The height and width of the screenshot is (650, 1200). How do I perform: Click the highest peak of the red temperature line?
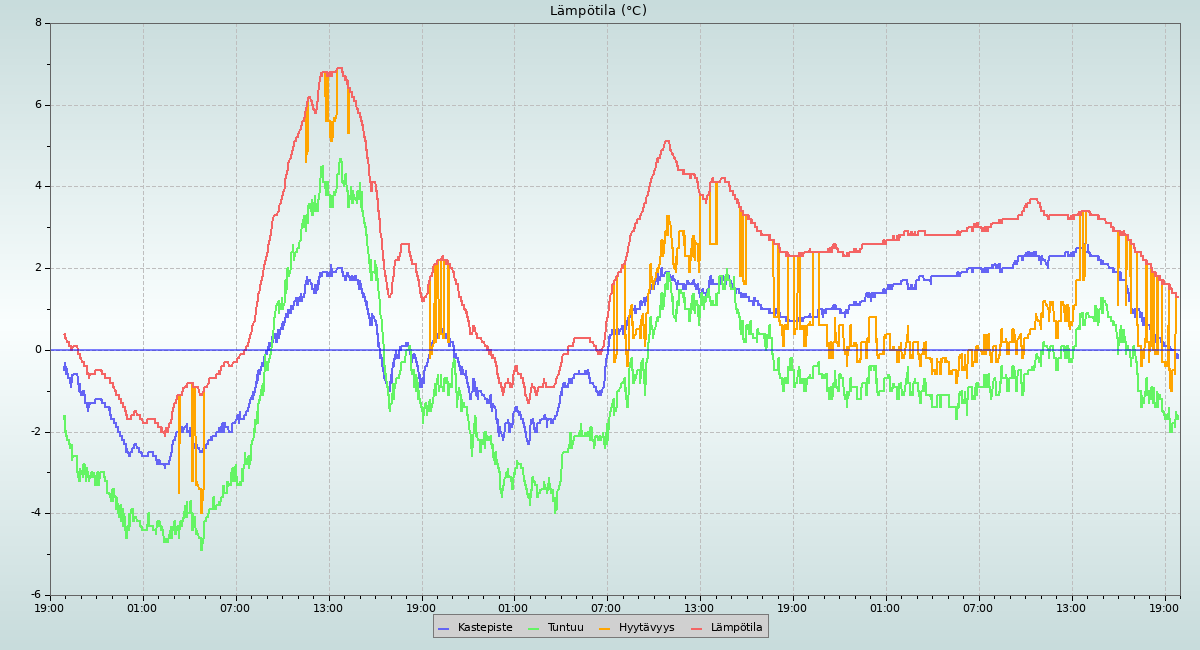(339, 68)
